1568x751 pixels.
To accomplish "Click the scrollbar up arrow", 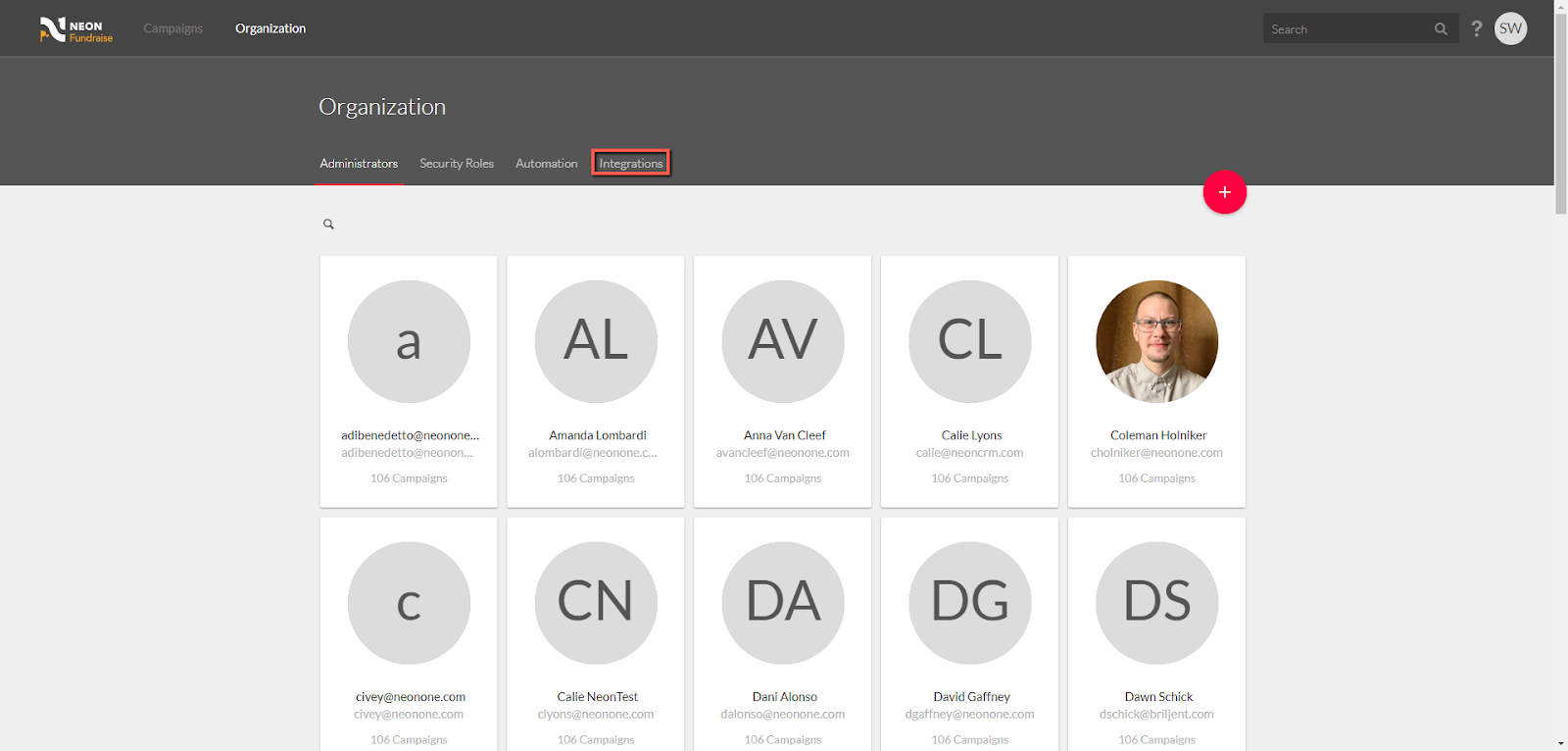I will coord(1561,6).
